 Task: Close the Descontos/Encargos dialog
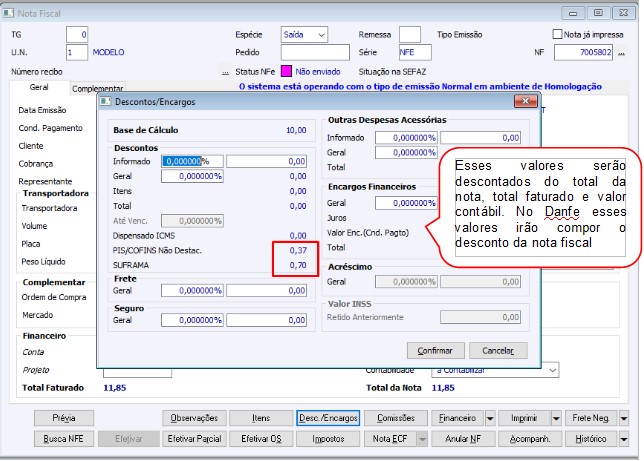[525, 101]
